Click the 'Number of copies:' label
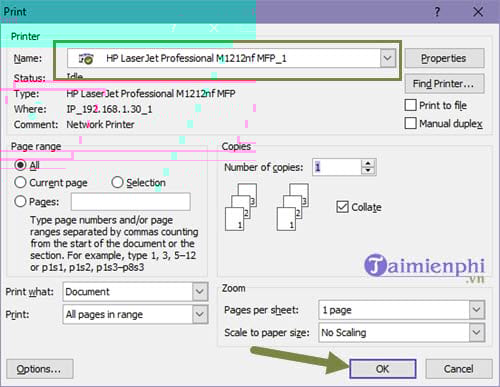The width and height of the screenshot is (500, 387). pos(264,167)
